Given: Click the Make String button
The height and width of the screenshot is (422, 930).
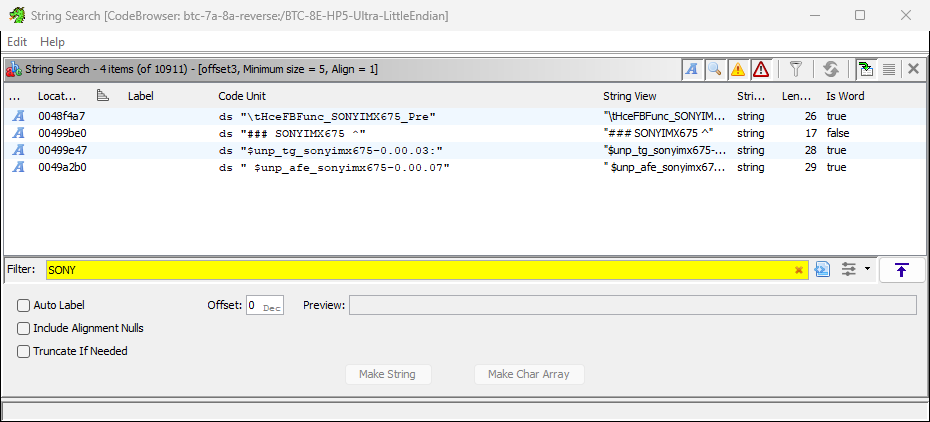Looking at the screenshot, I should coord(387,374).
